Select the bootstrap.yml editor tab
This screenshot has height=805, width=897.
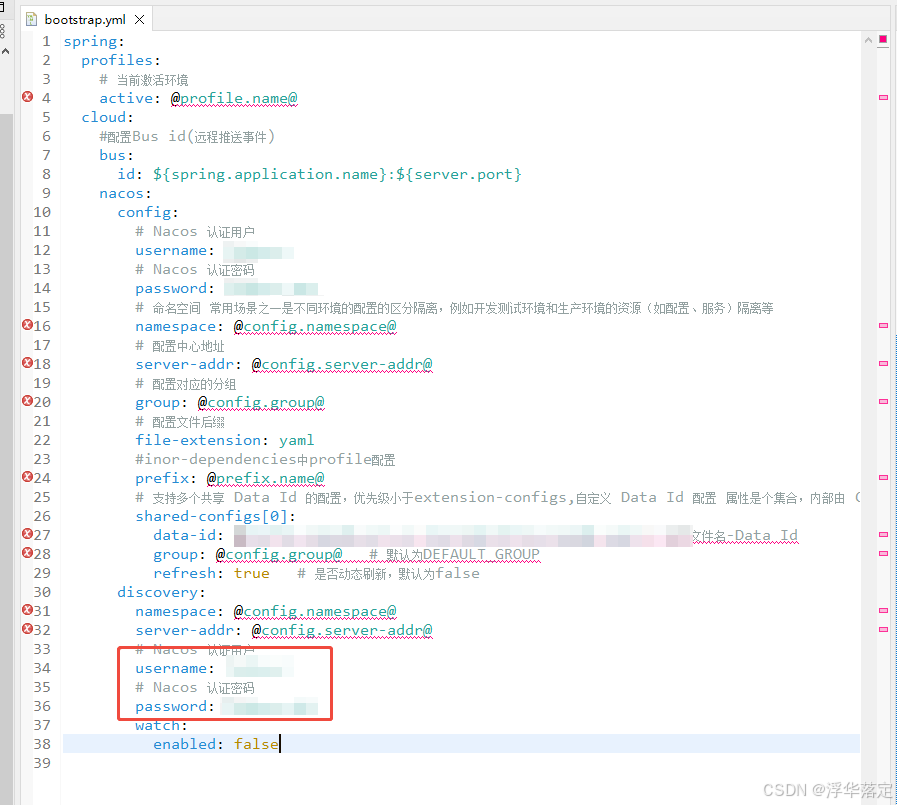tap(85, 19)
